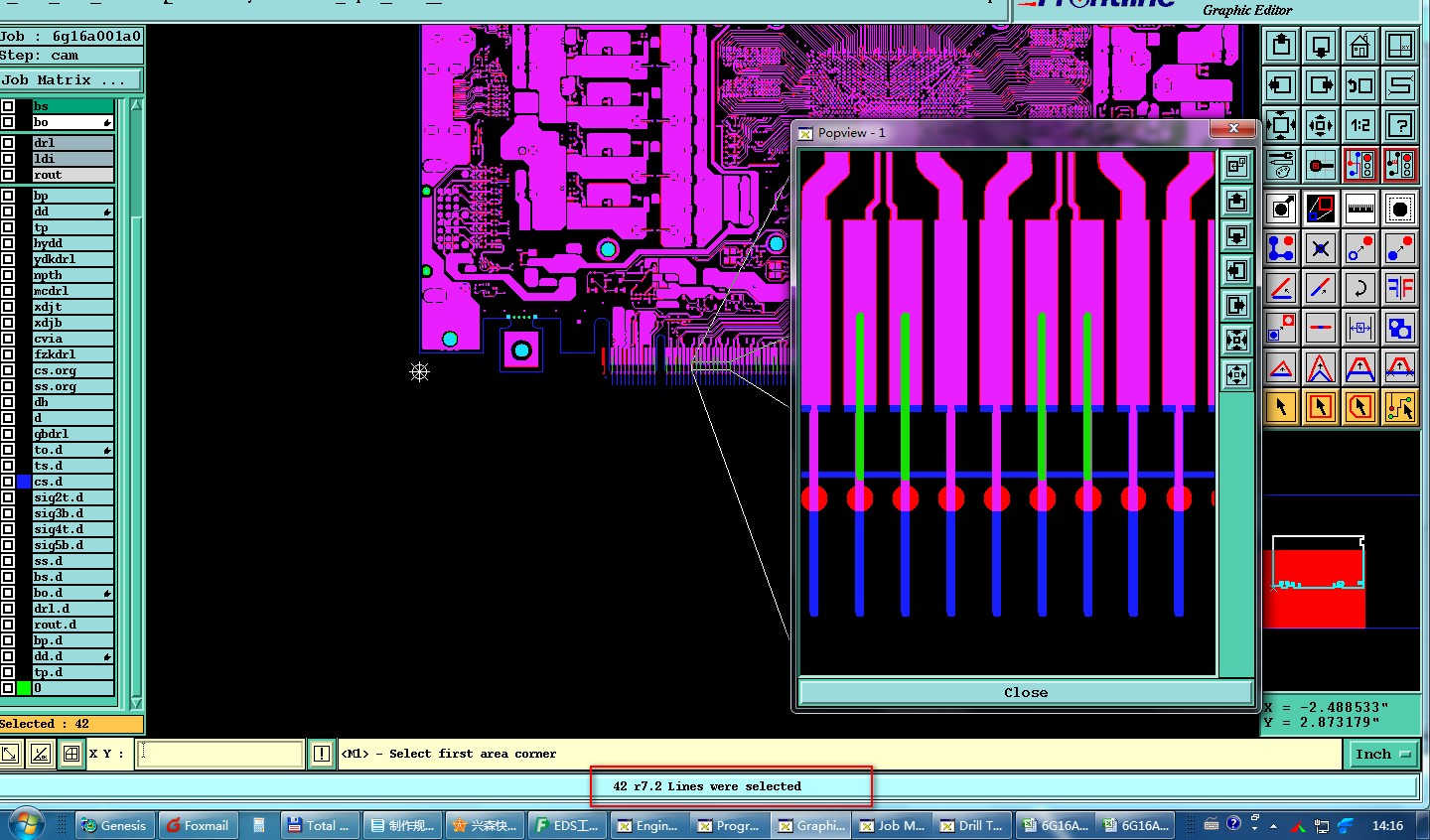
Task: Click the pan left view icon
Action: point(1281,85)
